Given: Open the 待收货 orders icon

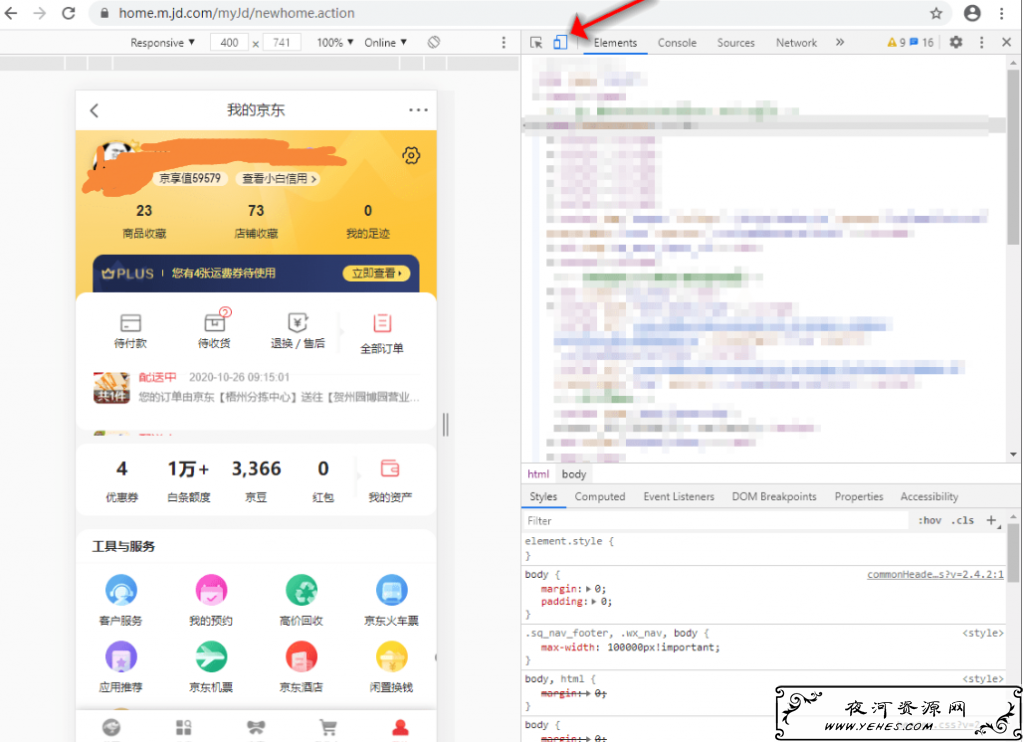Looking at the screenshot, I should (214, 329).
